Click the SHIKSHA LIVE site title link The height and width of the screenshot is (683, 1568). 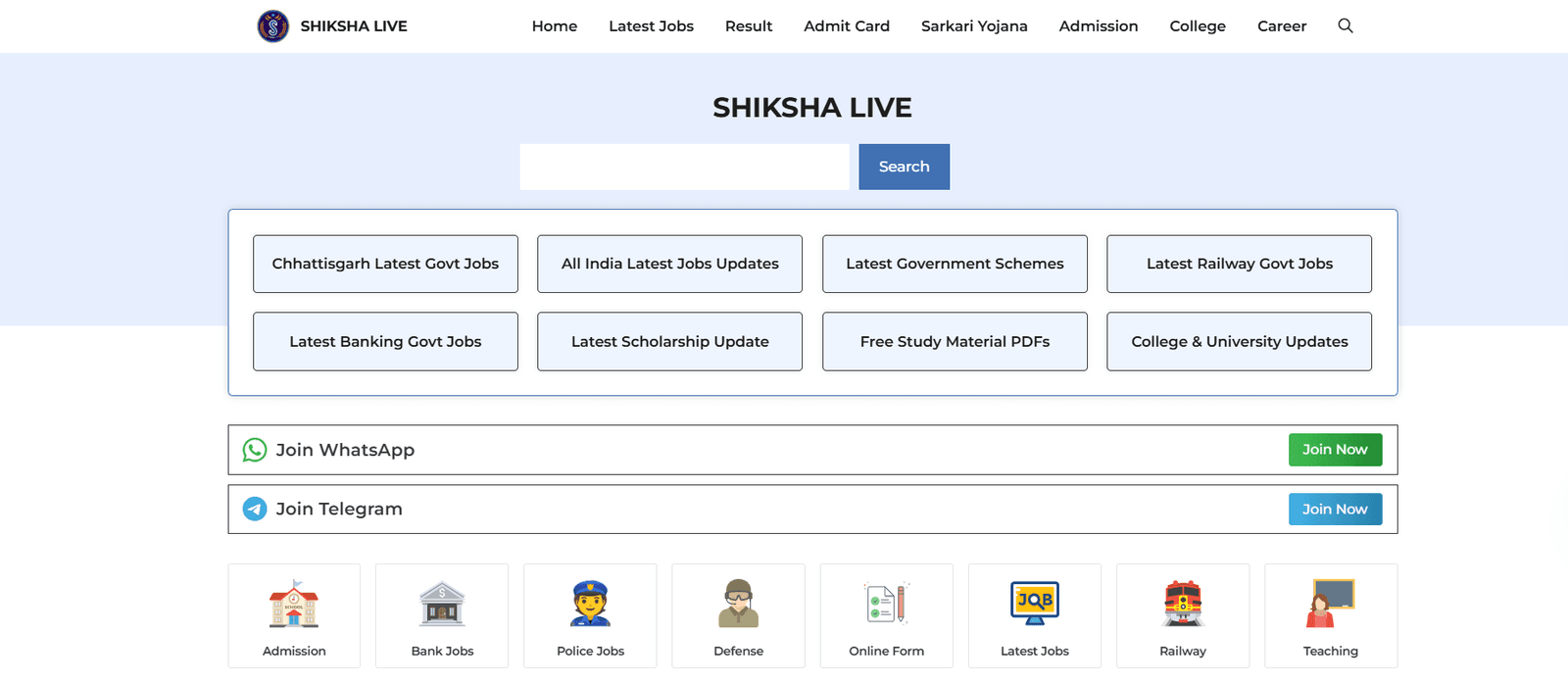[354, 26]
